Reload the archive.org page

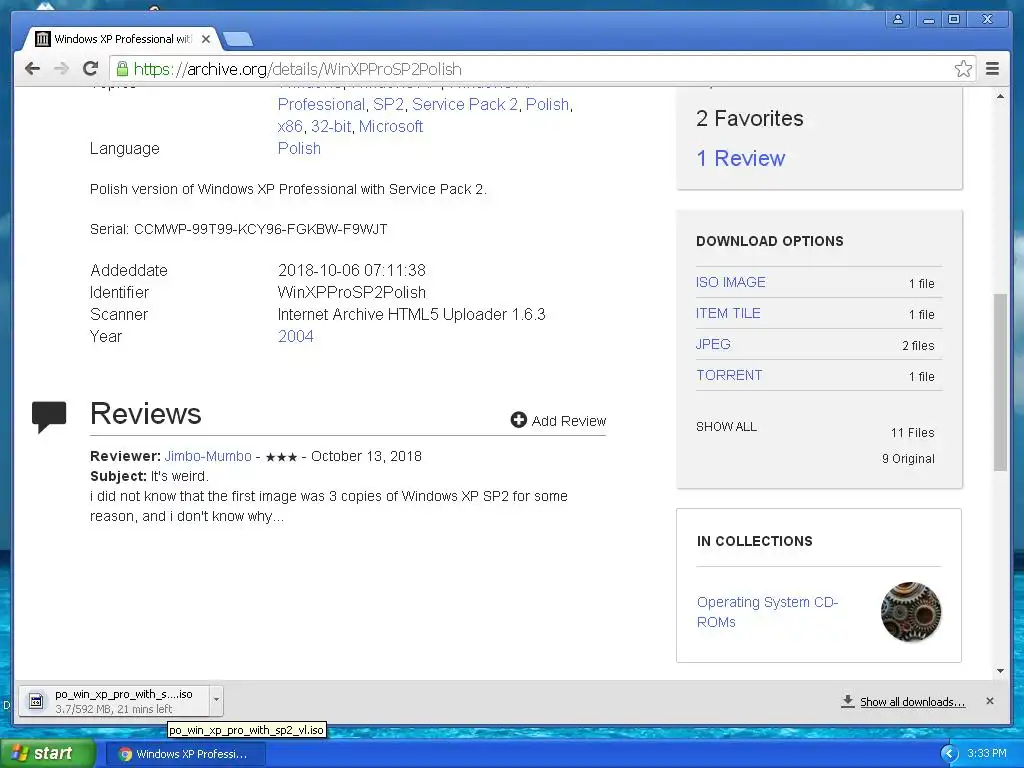coord(90,69)
